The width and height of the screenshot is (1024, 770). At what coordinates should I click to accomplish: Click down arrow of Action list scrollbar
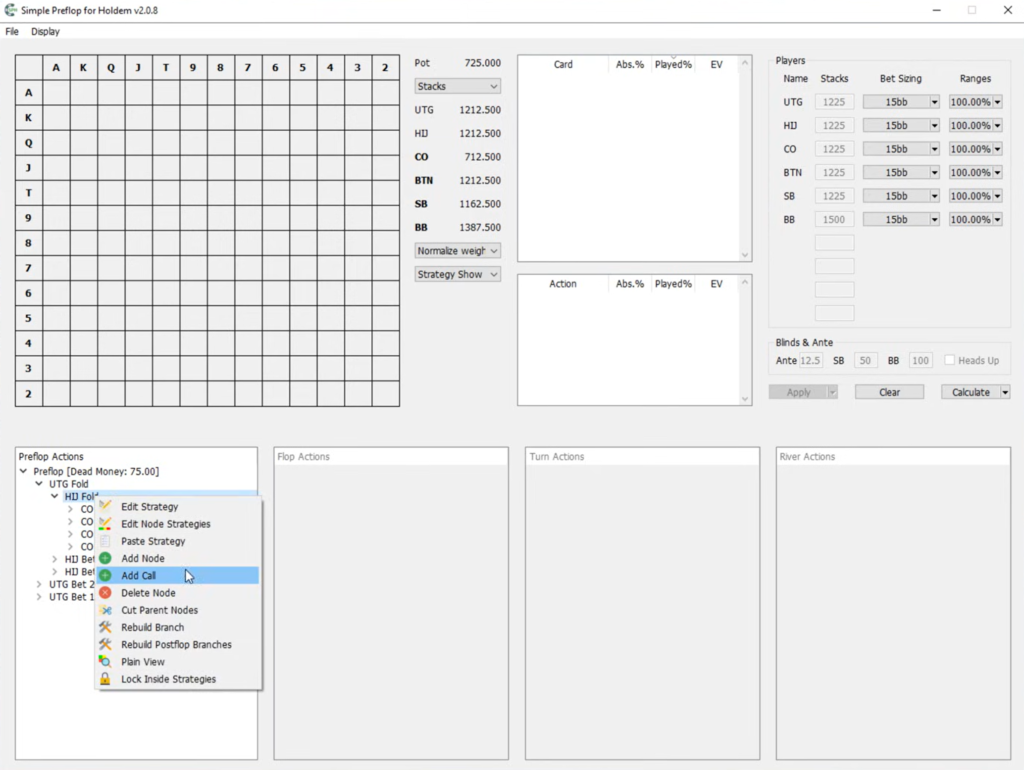click(745, 398)
